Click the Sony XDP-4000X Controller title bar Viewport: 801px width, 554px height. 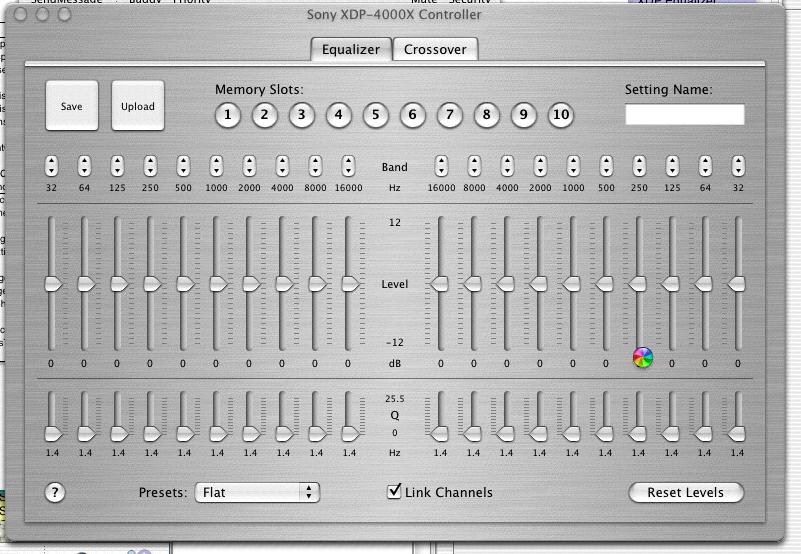pos(394,14)
